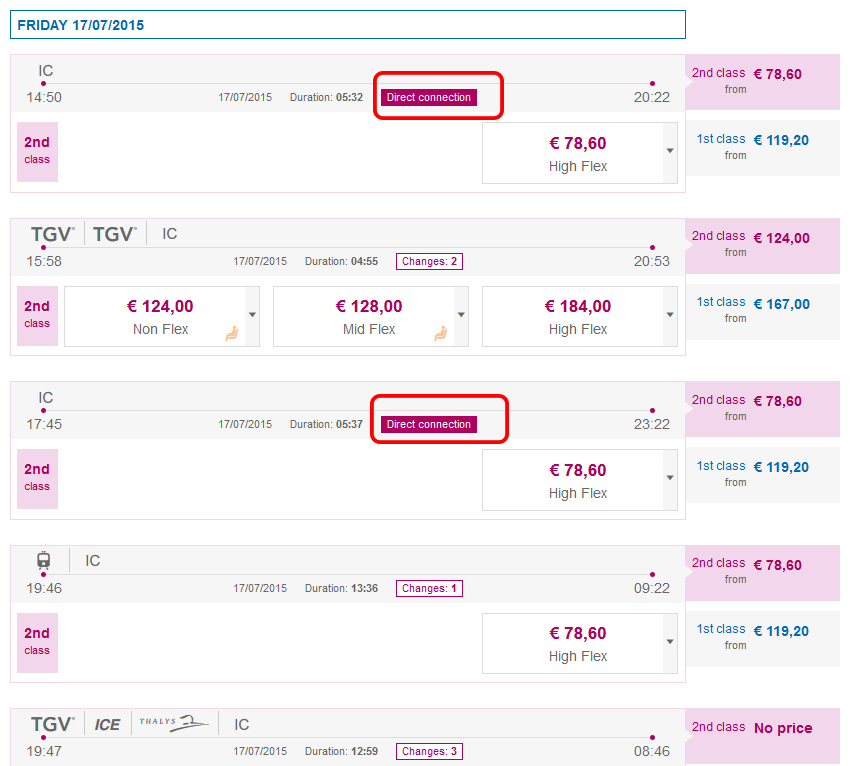This screenshot has width=865, height=766.
Task: Open the €128,00 Mid Flex dropdown arrow
Action: [461, 315]
